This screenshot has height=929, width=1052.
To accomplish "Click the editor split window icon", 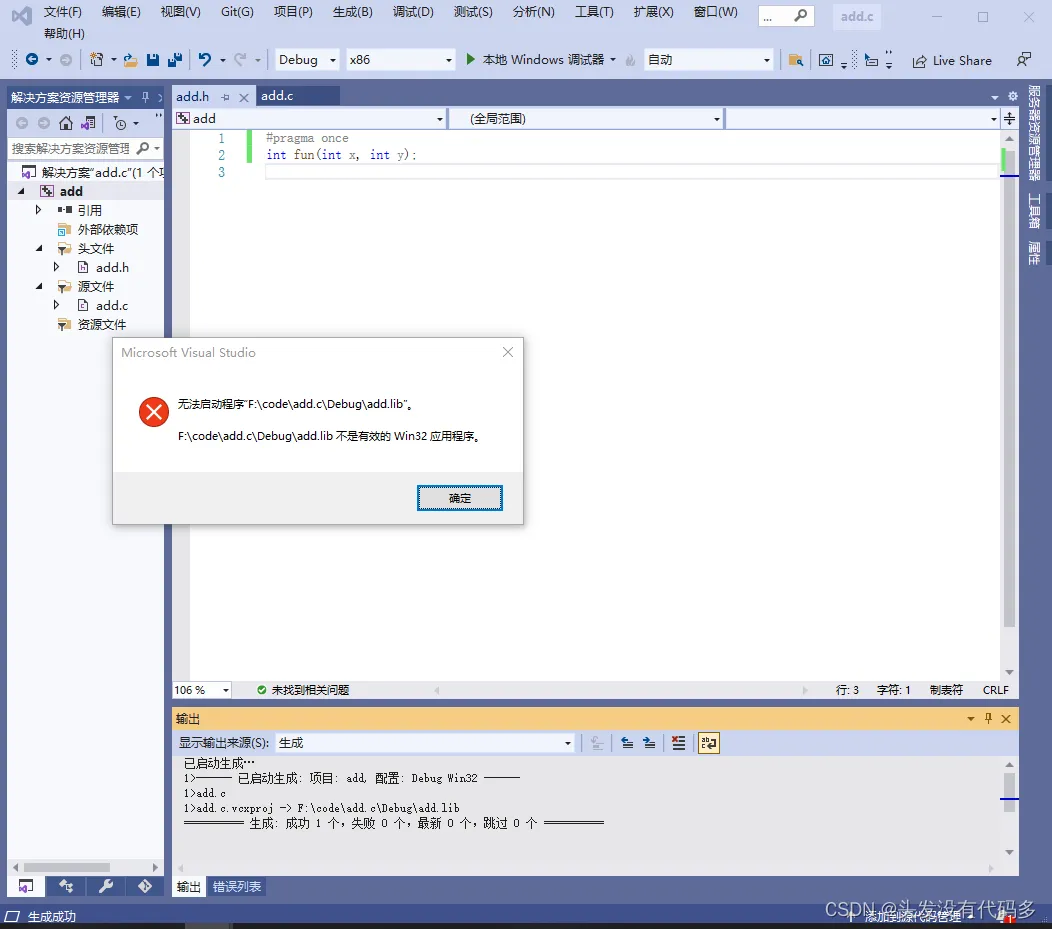I will click(1009, 119).
